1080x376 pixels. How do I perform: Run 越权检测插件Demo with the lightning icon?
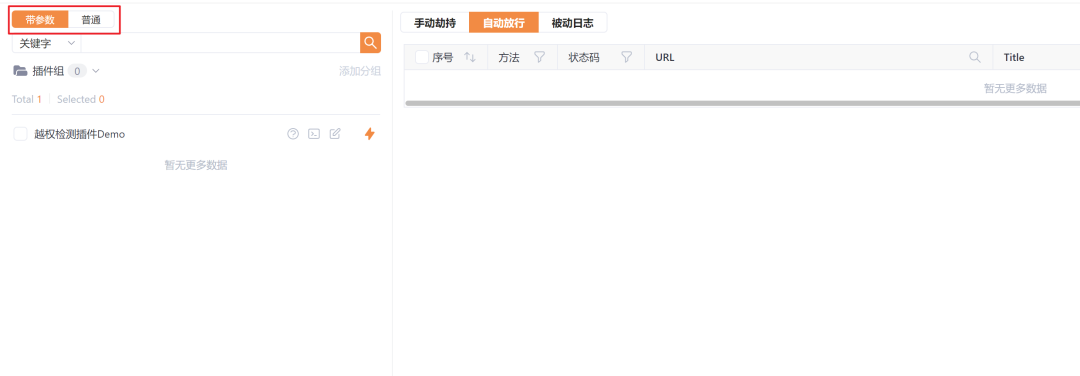[x=370, y=134]
